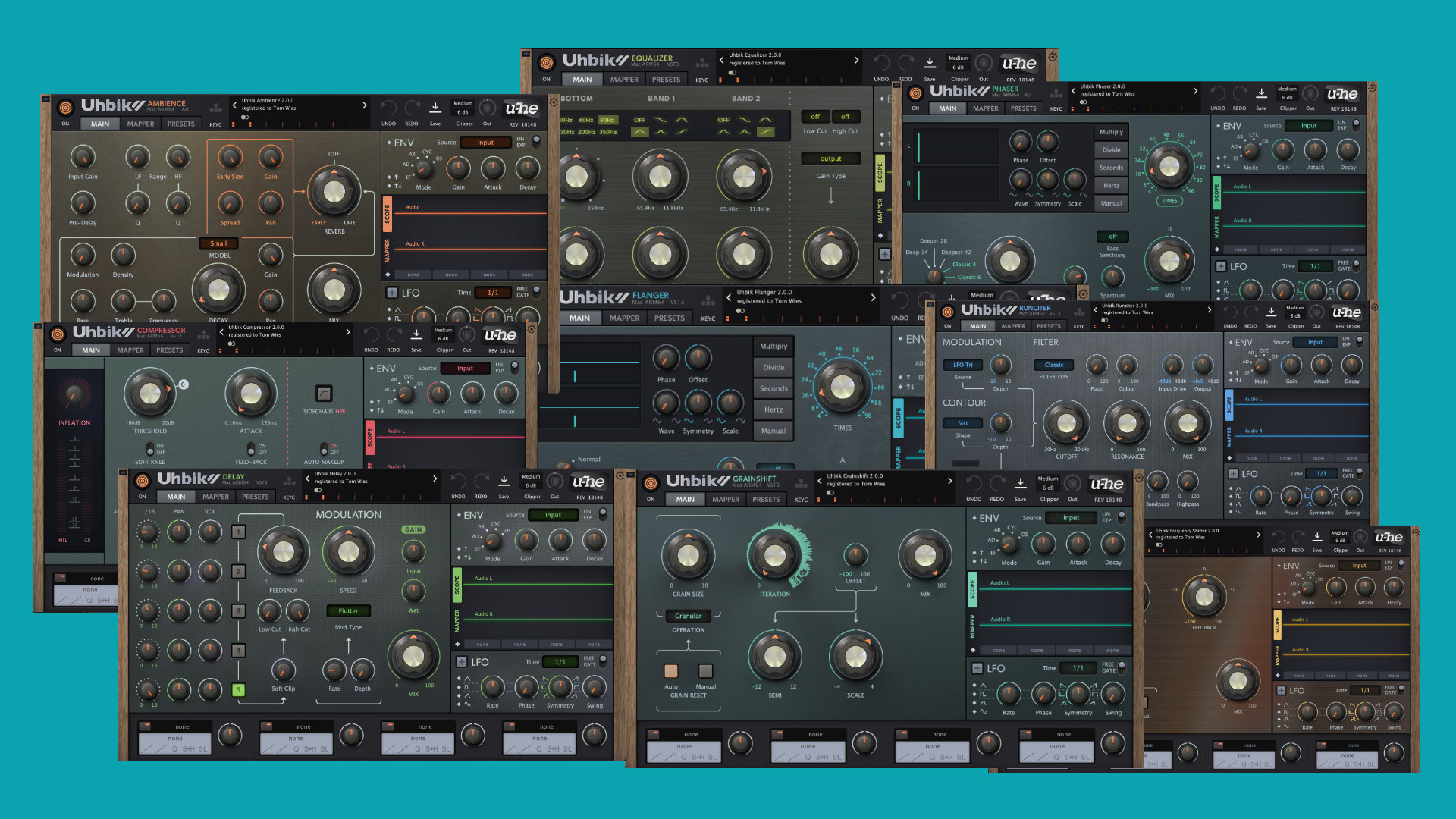Screen dimensions: 1456x819
Task: Select delay tap 5 button
Action: point(238,690)
